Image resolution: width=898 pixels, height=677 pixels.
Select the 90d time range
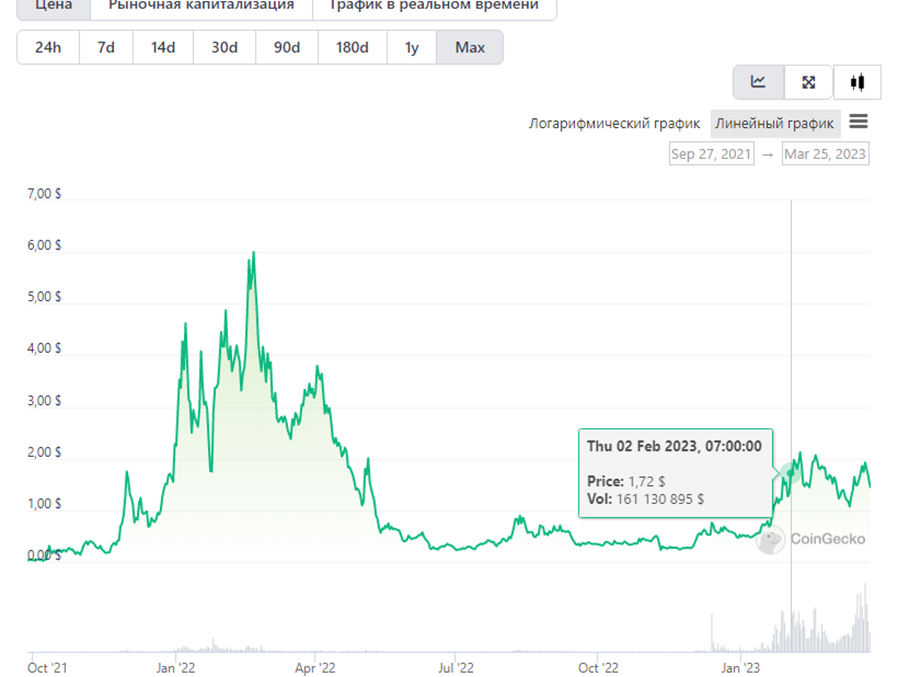(286, 48)
